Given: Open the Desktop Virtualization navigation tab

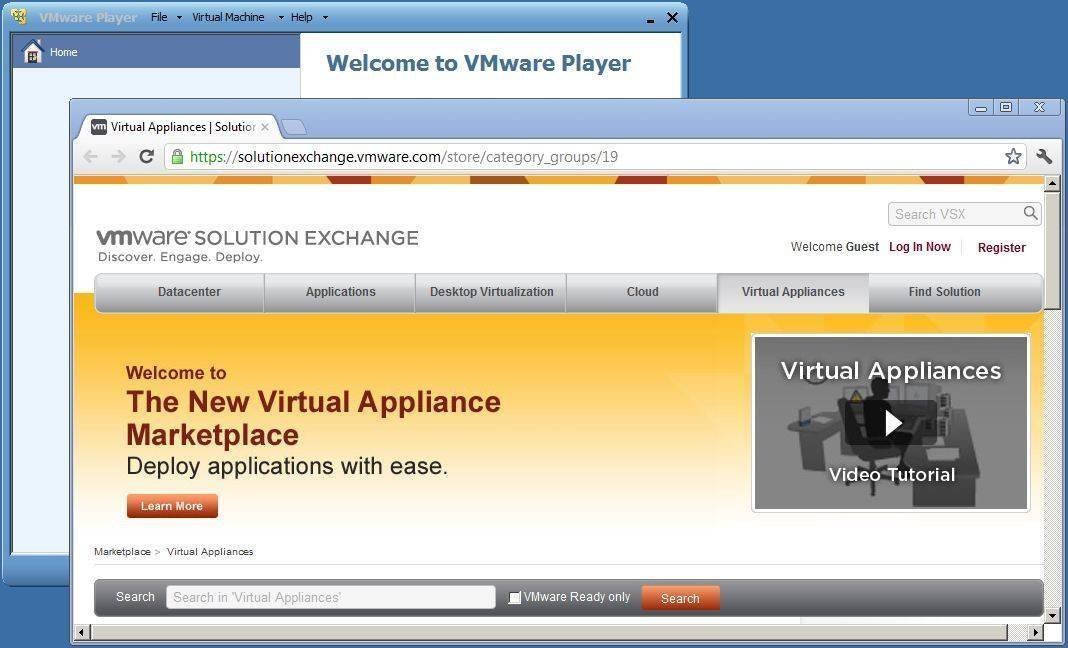Looking at the screenshot, I should [x=491, y=292].
